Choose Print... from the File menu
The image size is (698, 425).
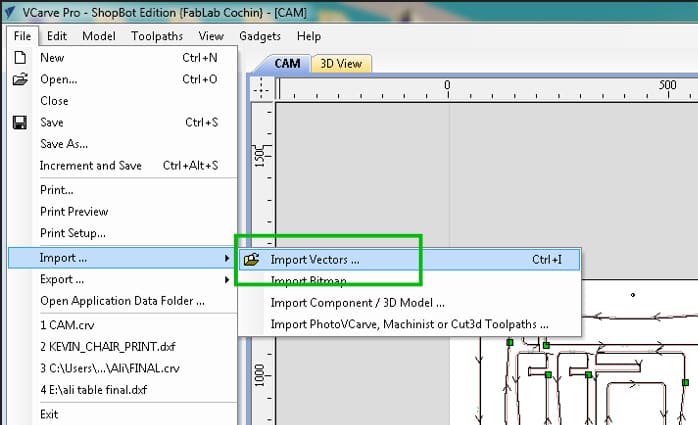122,190
